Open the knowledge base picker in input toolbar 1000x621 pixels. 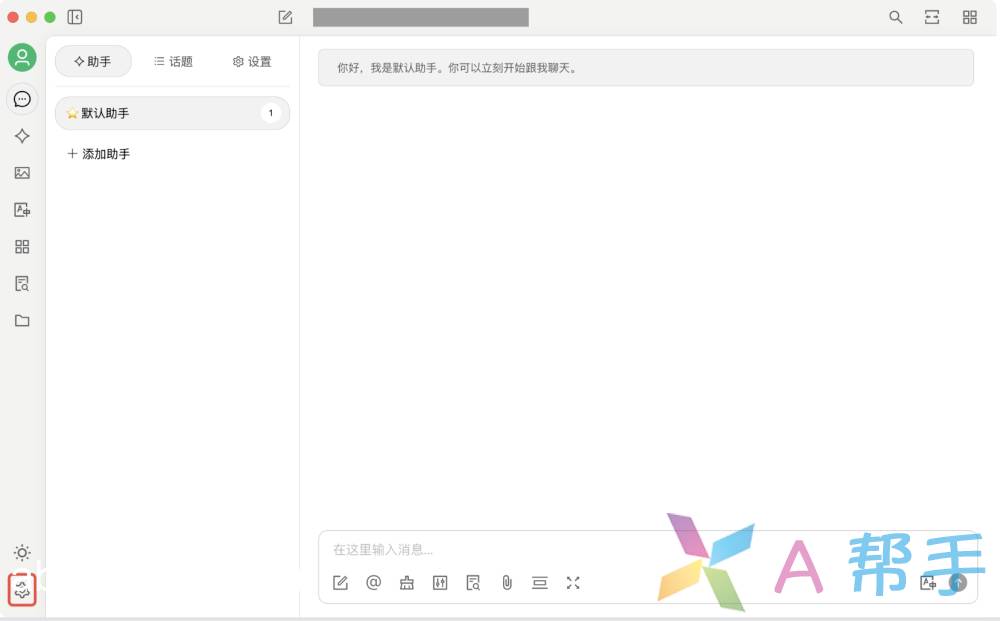[473, 583]
